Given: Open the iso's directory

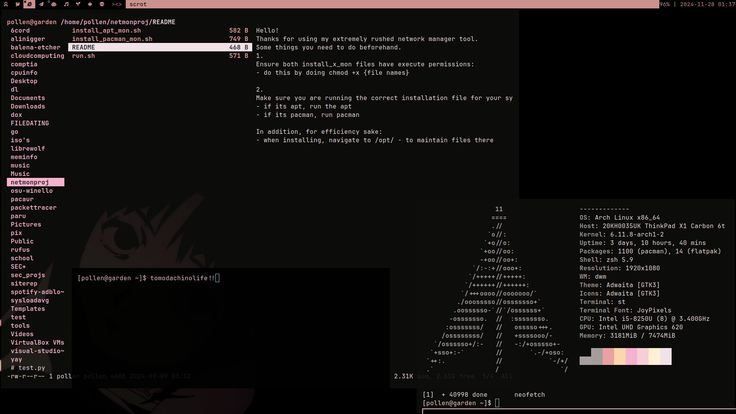Looking at the screenshot, I should (20, 140).
